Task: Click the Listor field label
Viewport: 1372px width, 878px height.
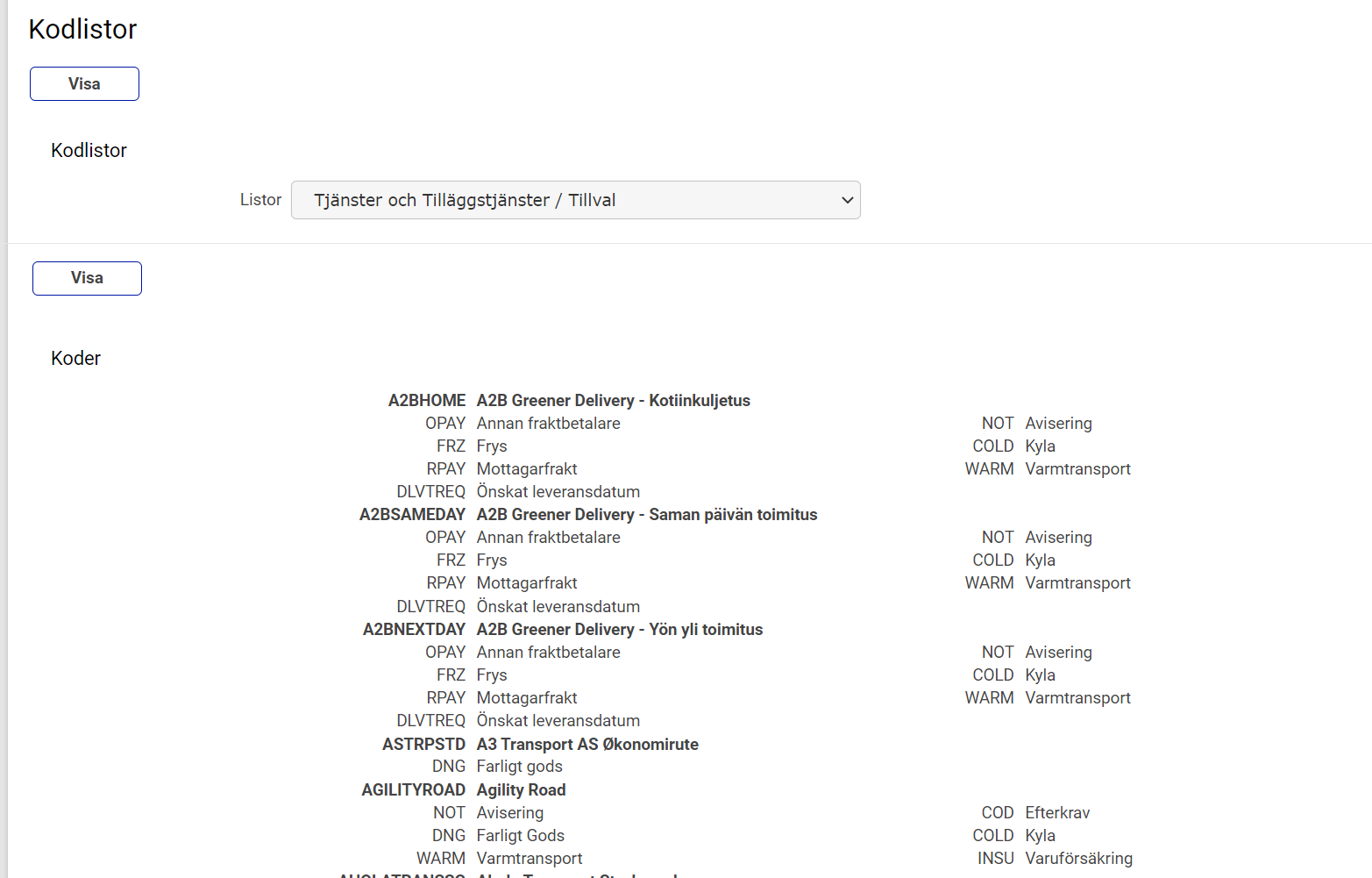Action: pyautogui.click(x=260, y=200)
